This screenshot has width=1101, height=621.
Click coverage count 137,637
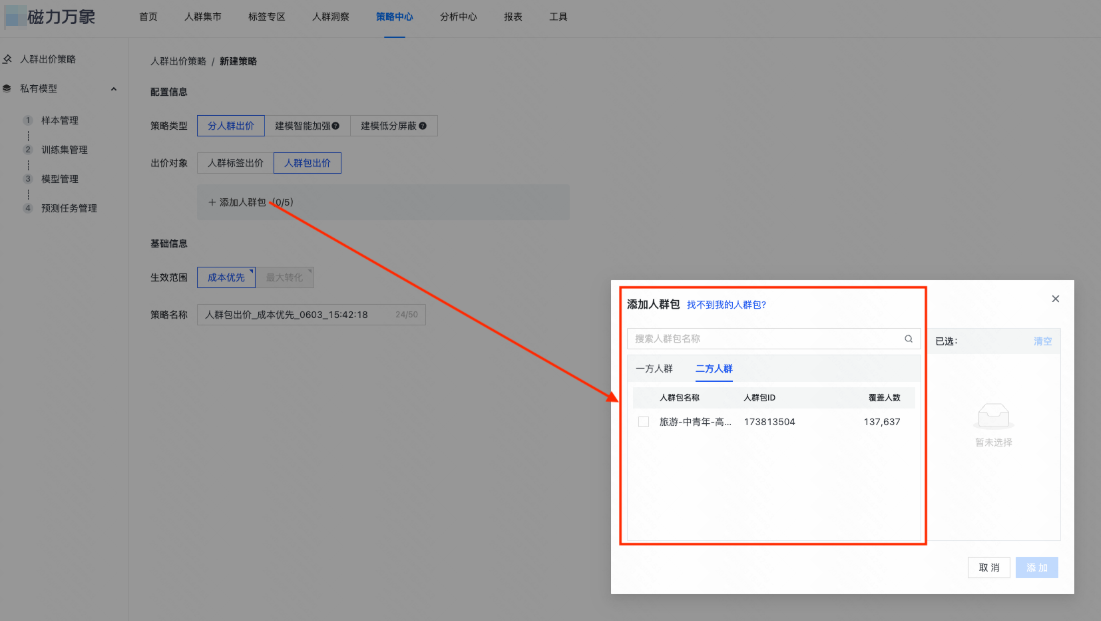pos(882,421)
